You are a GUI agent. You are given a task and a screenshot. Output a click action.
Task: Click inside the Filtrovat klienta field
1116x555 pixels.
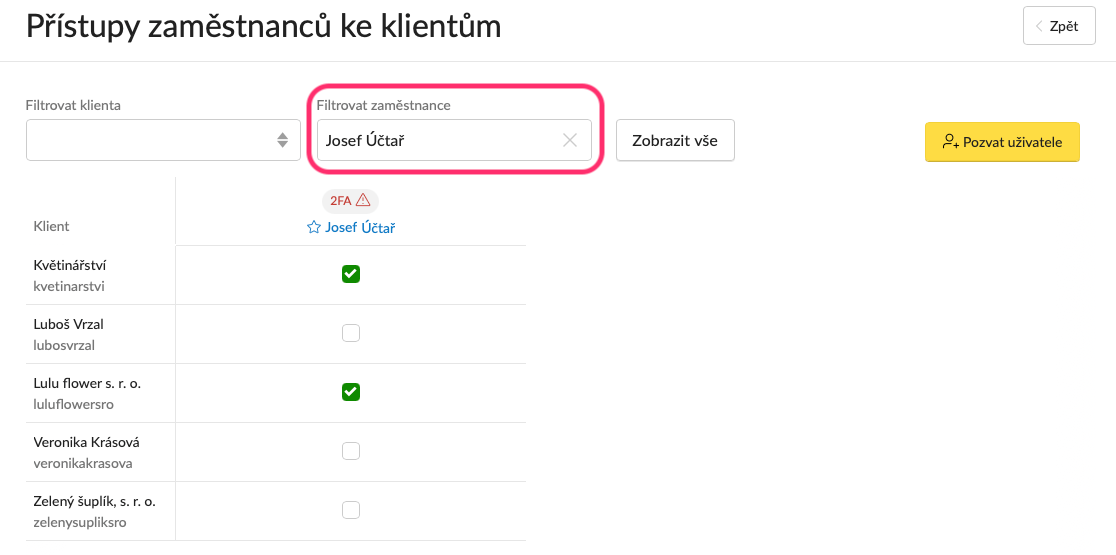pyautogui.click(x=163, y=140)
